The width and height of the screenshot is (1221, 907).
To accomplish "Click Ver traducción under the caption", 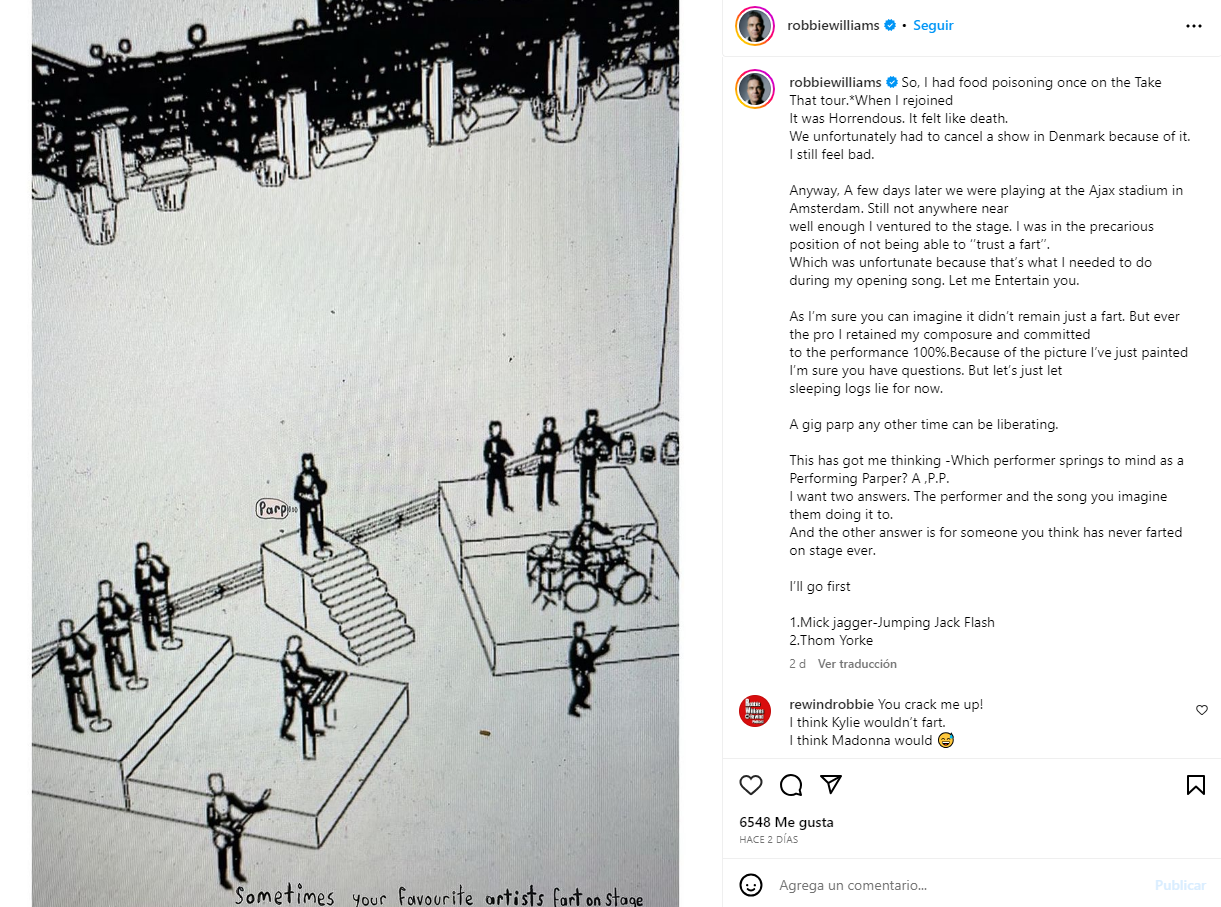I will pyautogui.click(x=857, y=664).
